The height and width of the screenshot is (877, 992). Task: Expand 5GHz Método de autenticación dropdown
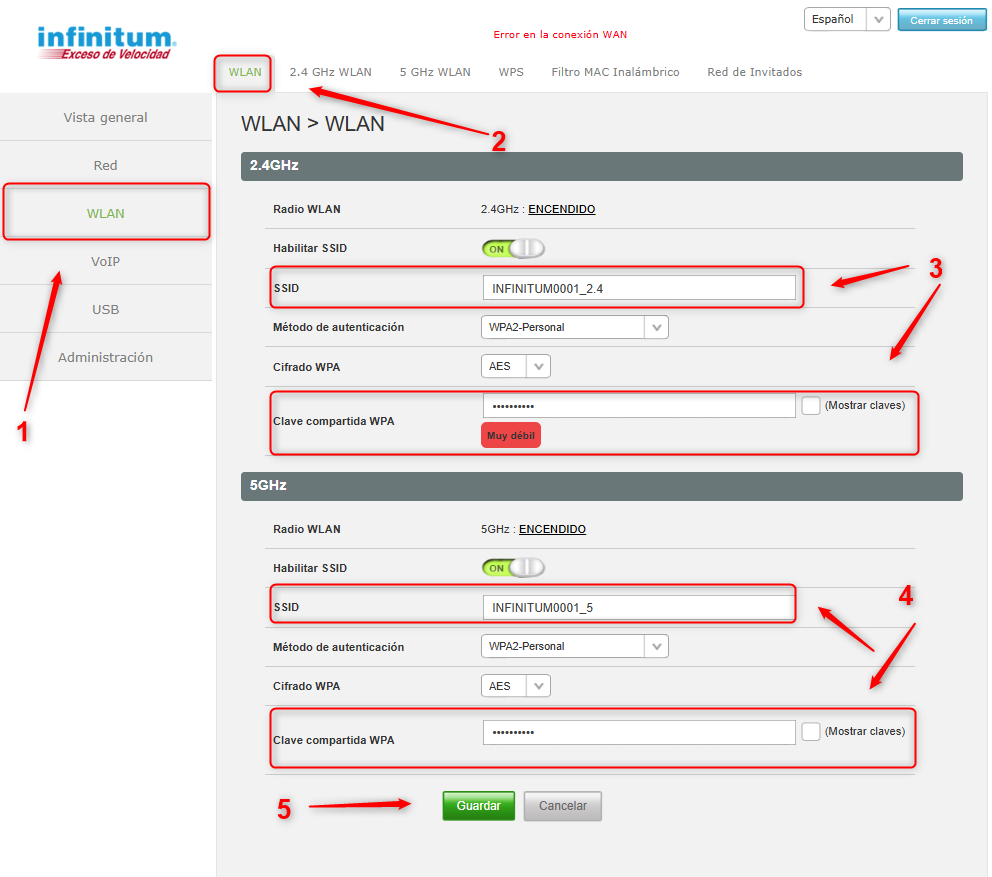[x=574, y=647]
